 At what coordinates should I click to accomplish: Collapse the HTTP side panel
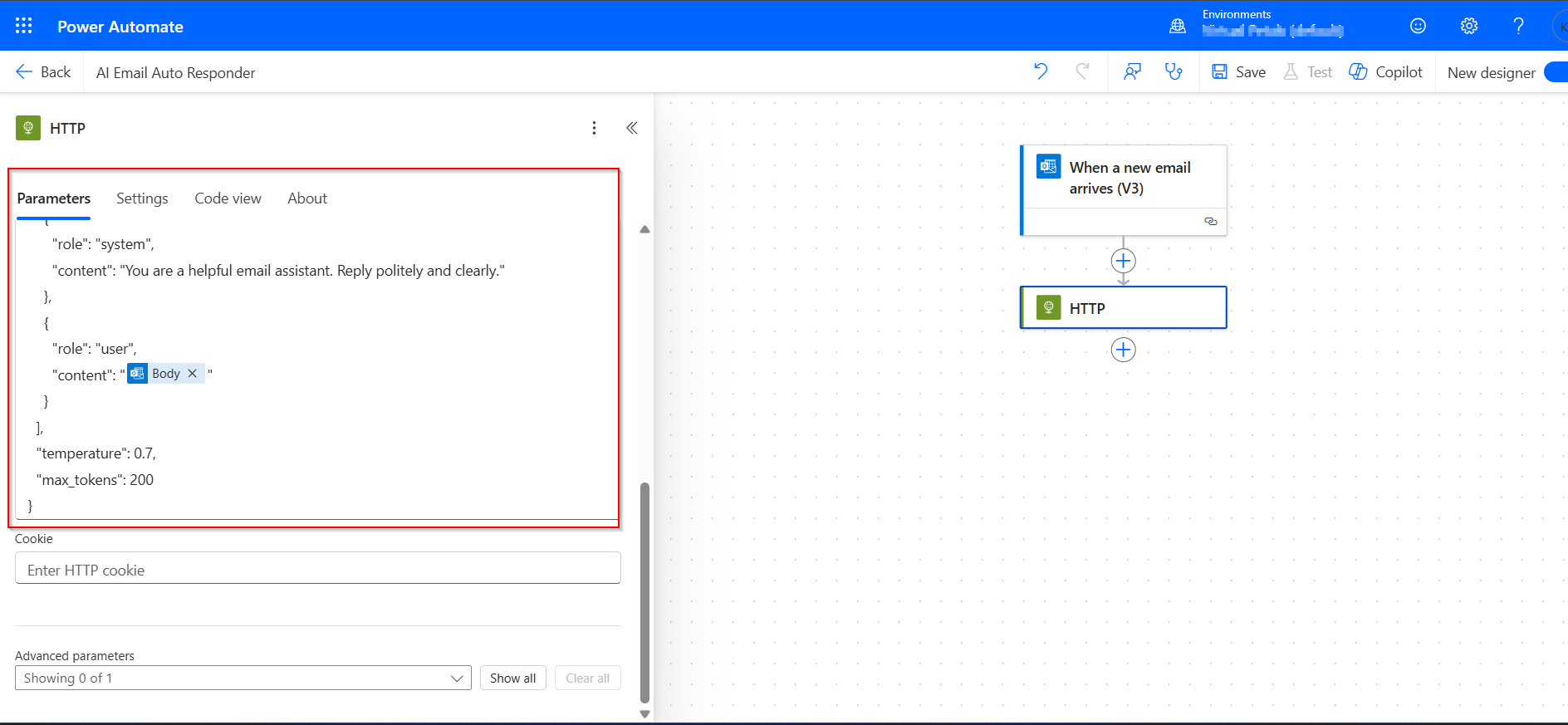tap(632, 128)
